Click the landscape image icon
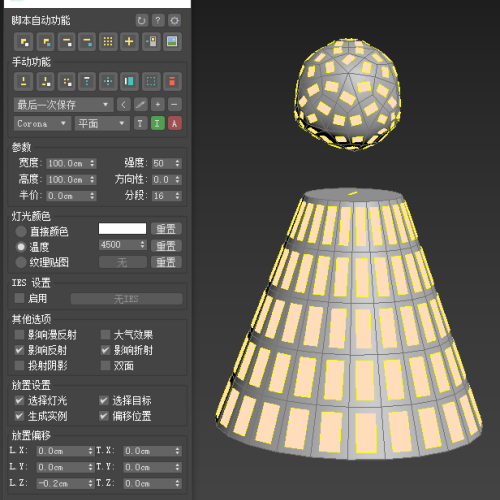The width and height of the screenshot is (500, 500). 172,42
